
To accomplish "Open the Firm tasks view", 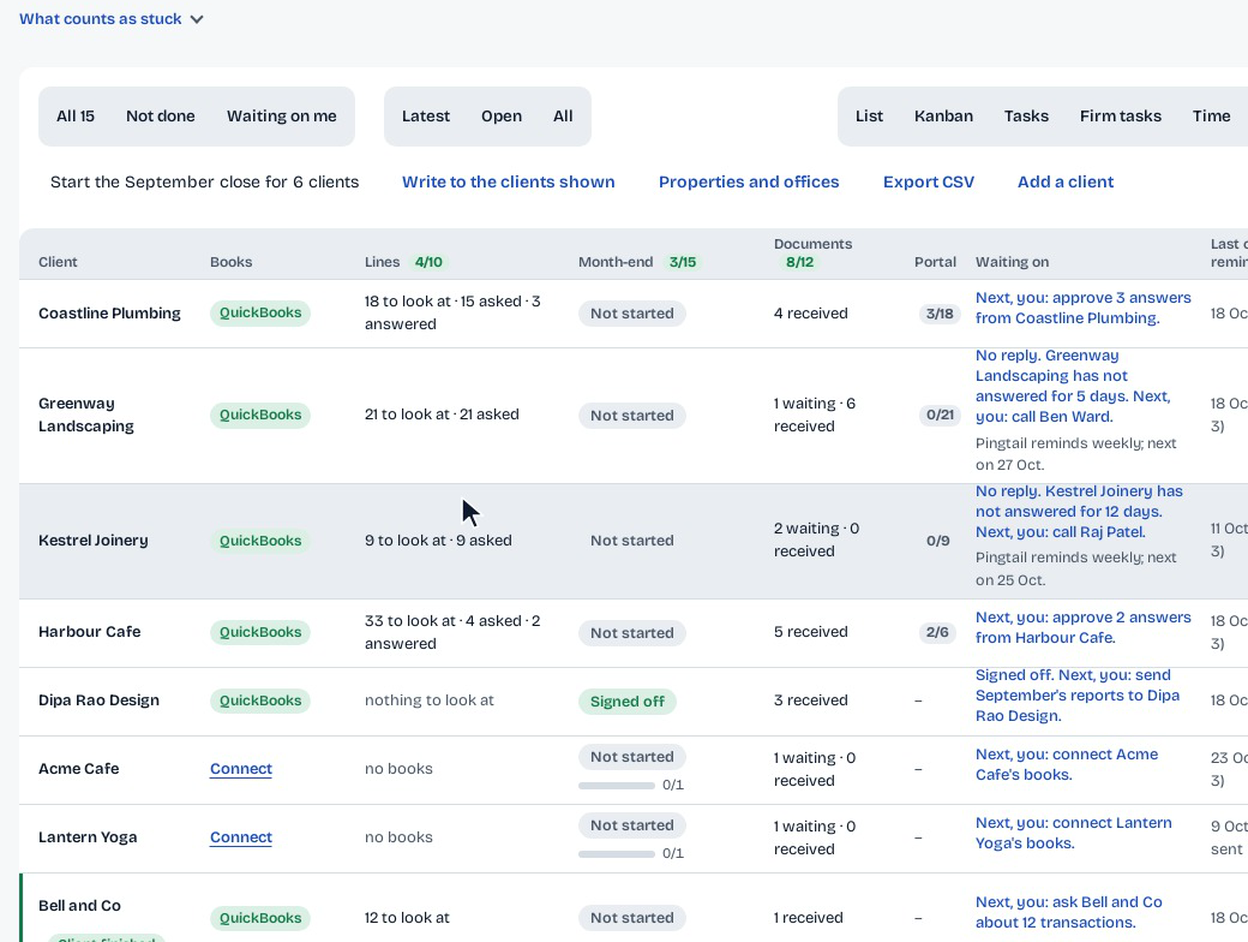I will click(1120, 116).
